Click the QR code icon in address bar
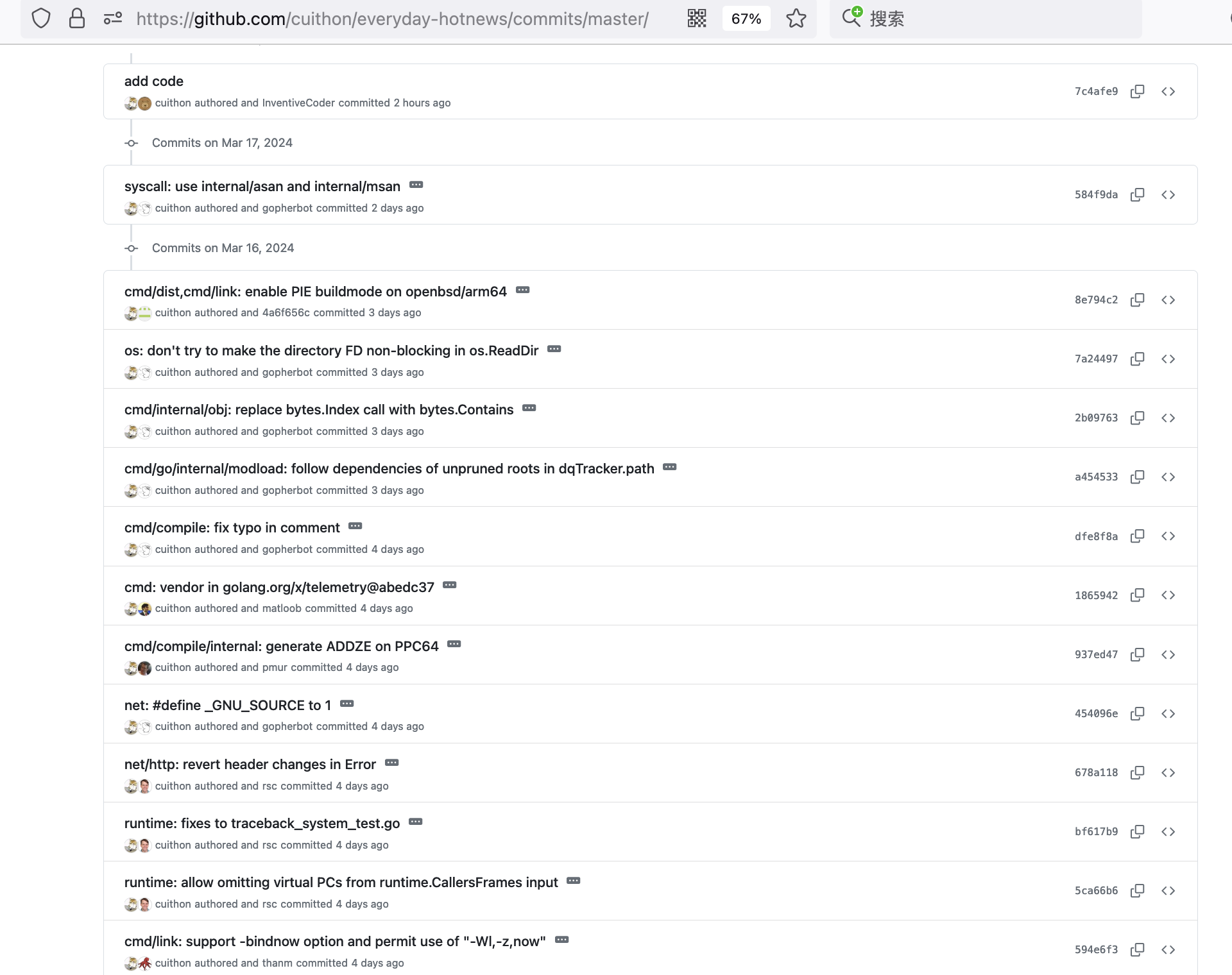The image size is (1232, 975). pyautogui.click(x=697, y=19)
